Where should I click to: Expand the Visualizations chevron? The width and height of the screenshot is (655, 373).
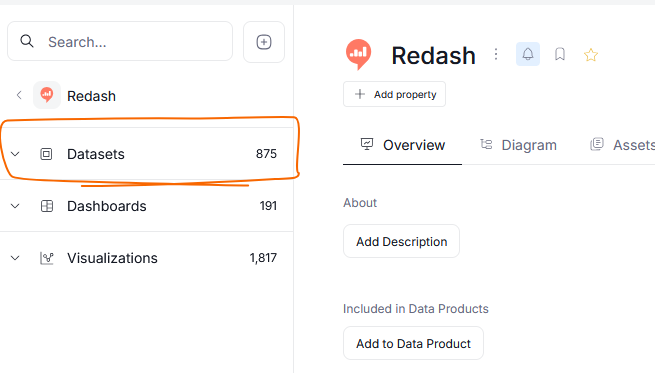(15, 258)
